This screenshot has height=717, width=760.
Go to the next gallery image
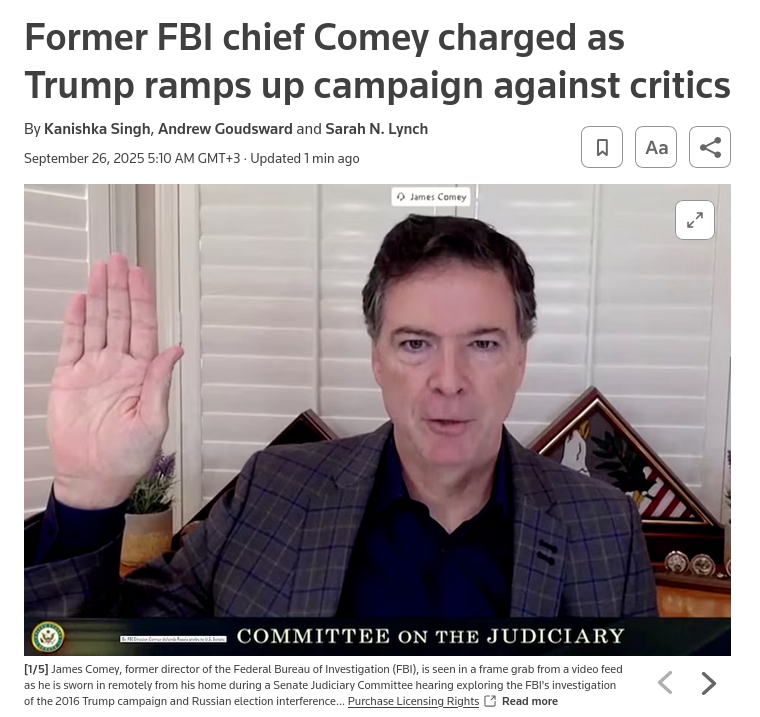pyautogui.click(x=709, y=683)
